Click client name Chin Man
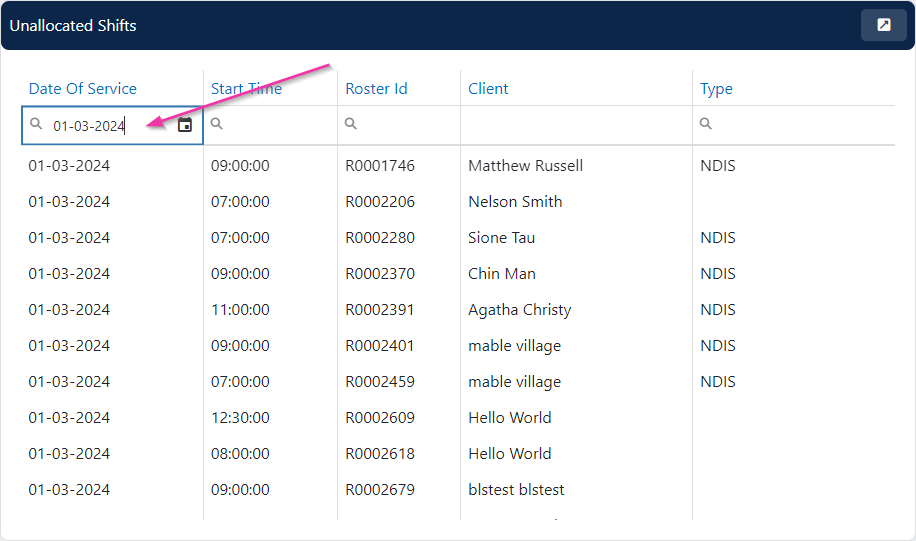Viewport: 916px width, 541px height. pos(501,274)
